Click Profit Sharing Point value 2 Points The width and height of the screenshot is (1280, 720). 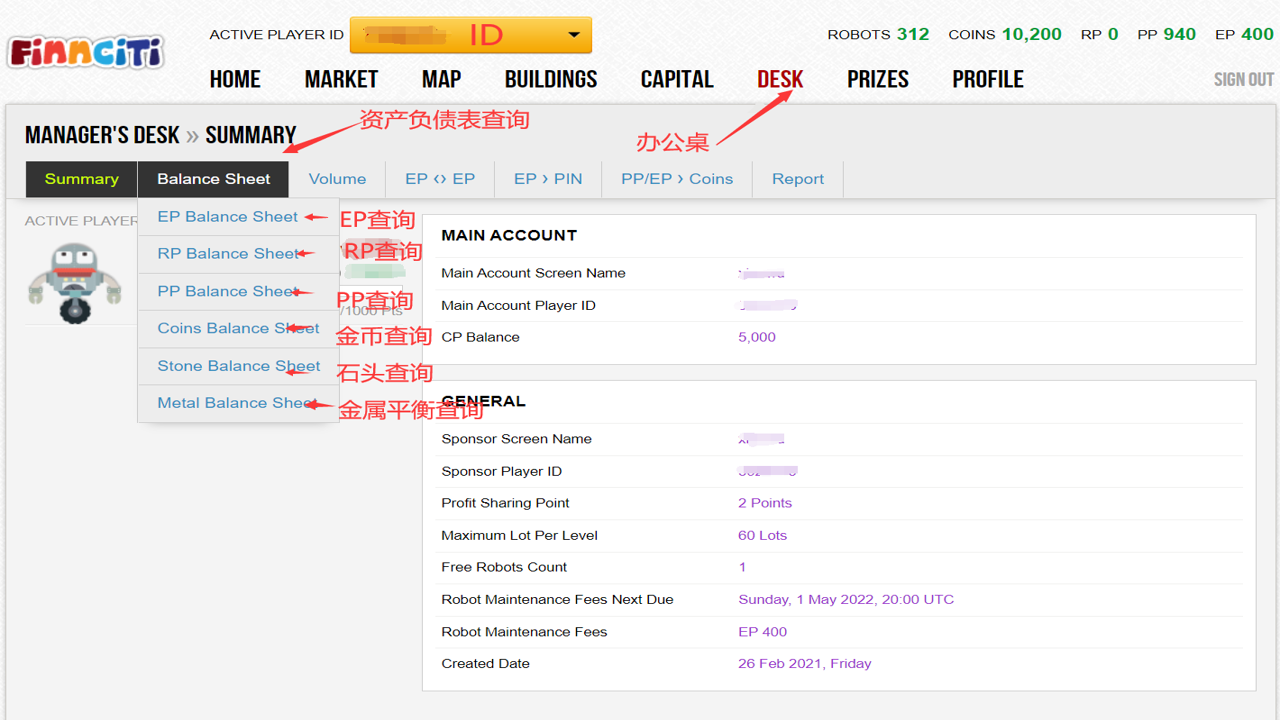pos(765,503)
